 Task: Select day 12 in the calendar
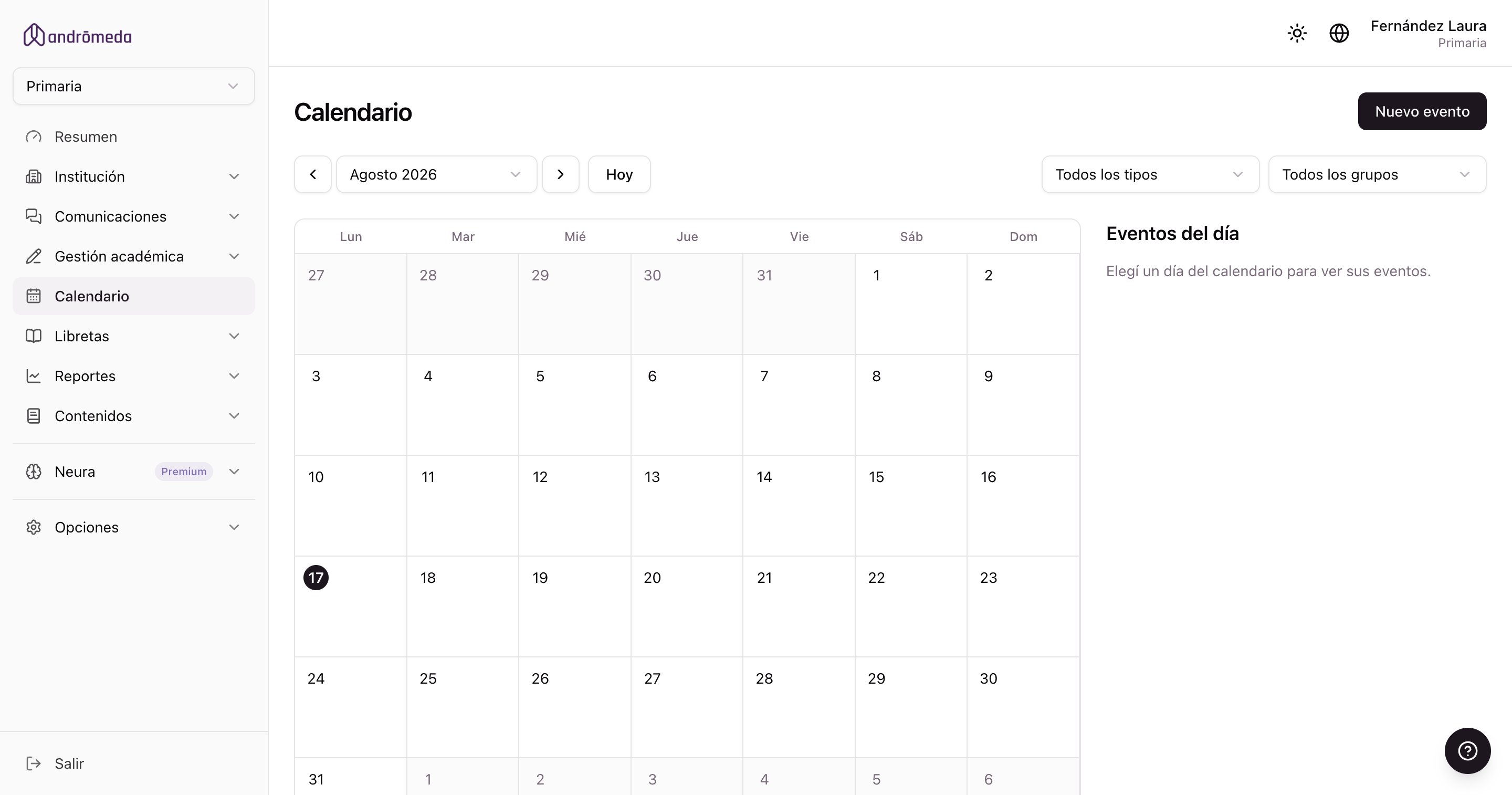point(575,506)
